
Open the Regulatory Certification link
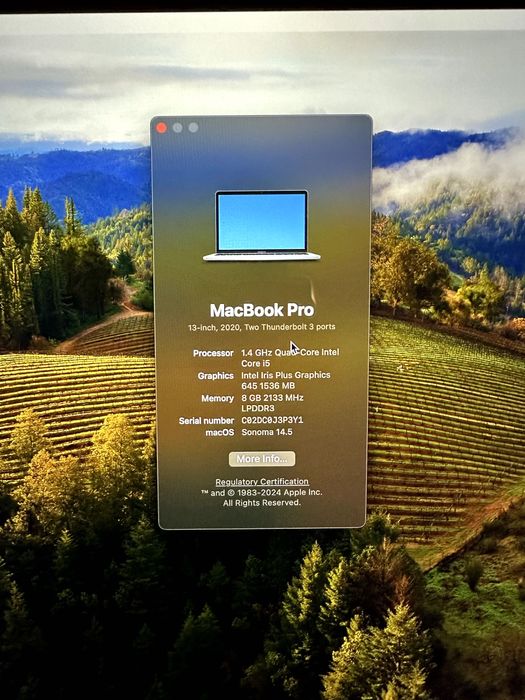[262, 482]
